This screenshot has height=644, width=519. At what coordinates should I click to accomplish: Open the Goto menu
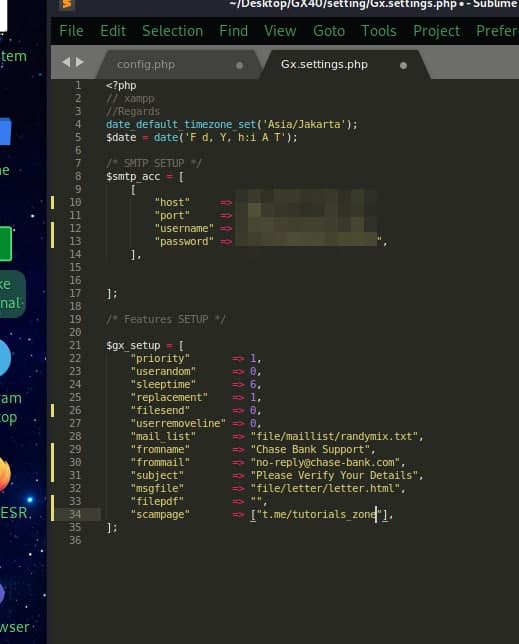click(x=329, y=31)
